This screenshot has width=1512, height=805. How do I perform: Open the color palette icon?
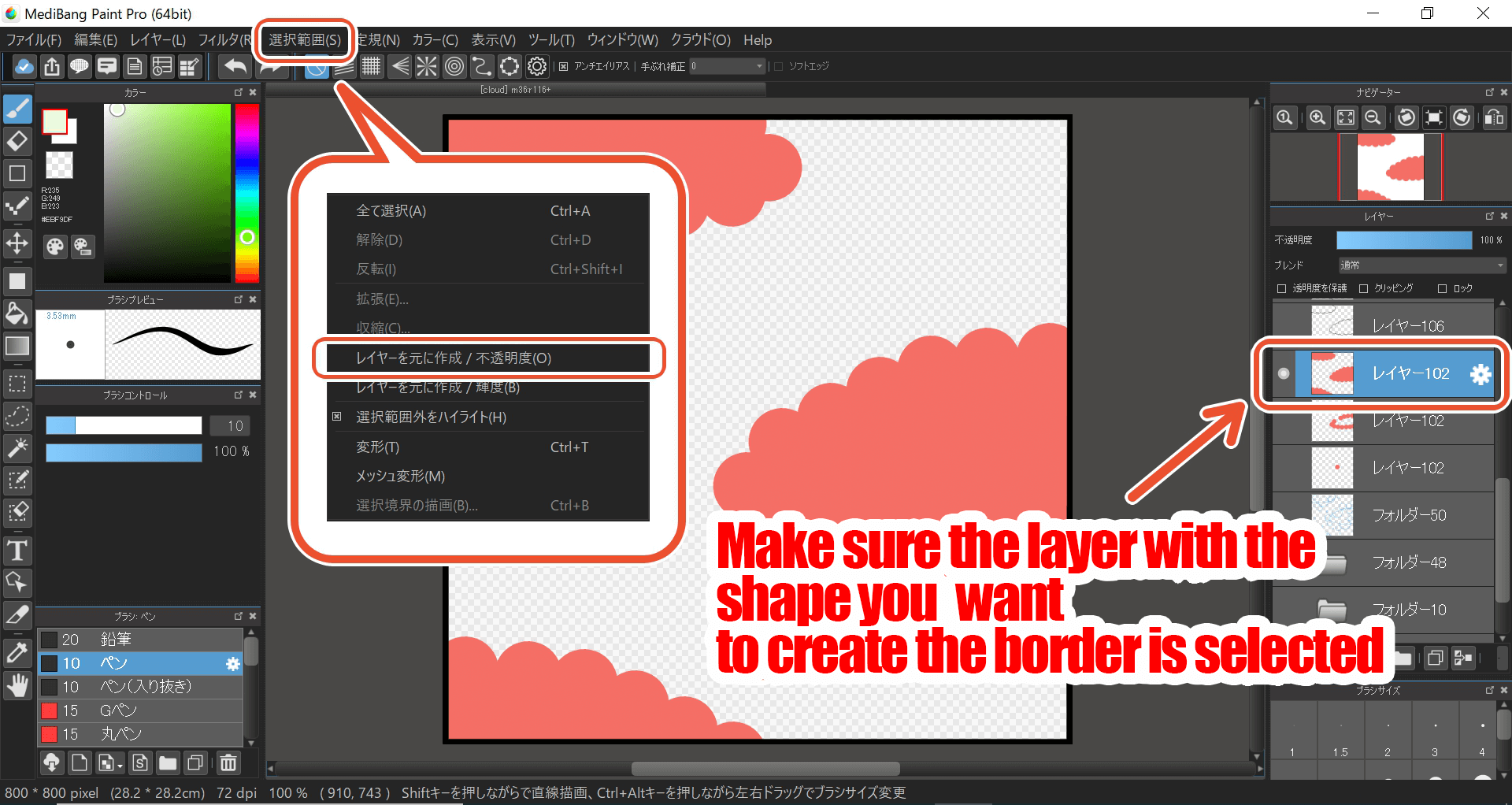[x=54, y=247]
